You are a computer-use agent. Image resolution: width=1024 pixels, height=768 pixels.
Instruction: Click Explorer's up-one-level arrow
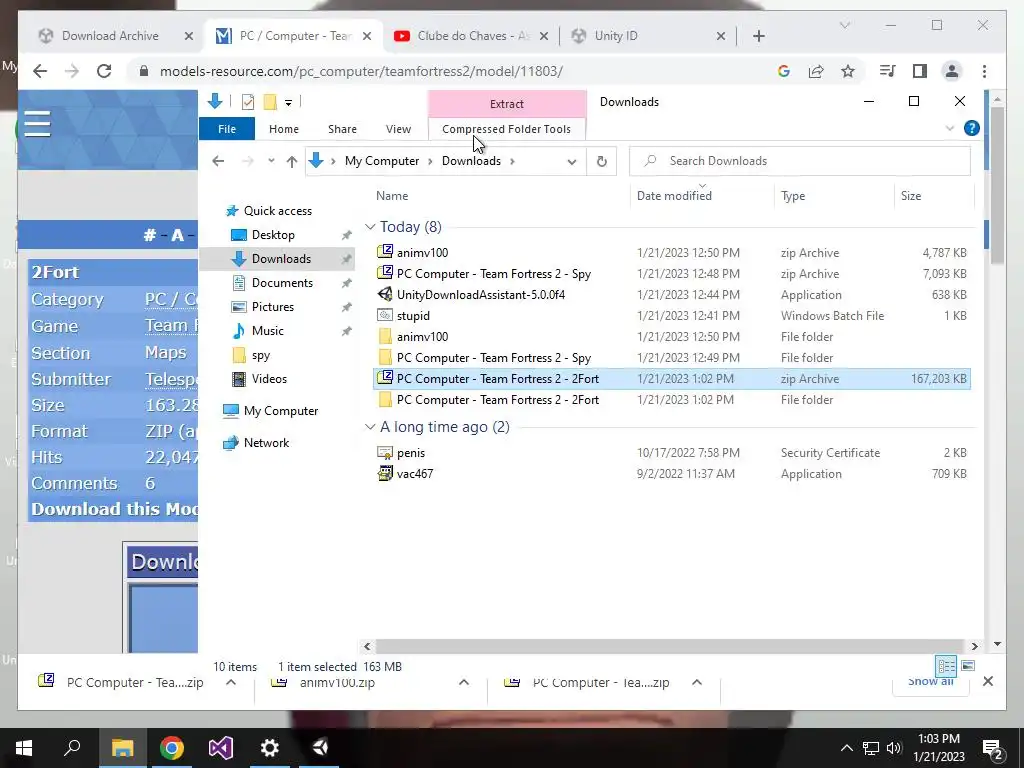[291, 161]
